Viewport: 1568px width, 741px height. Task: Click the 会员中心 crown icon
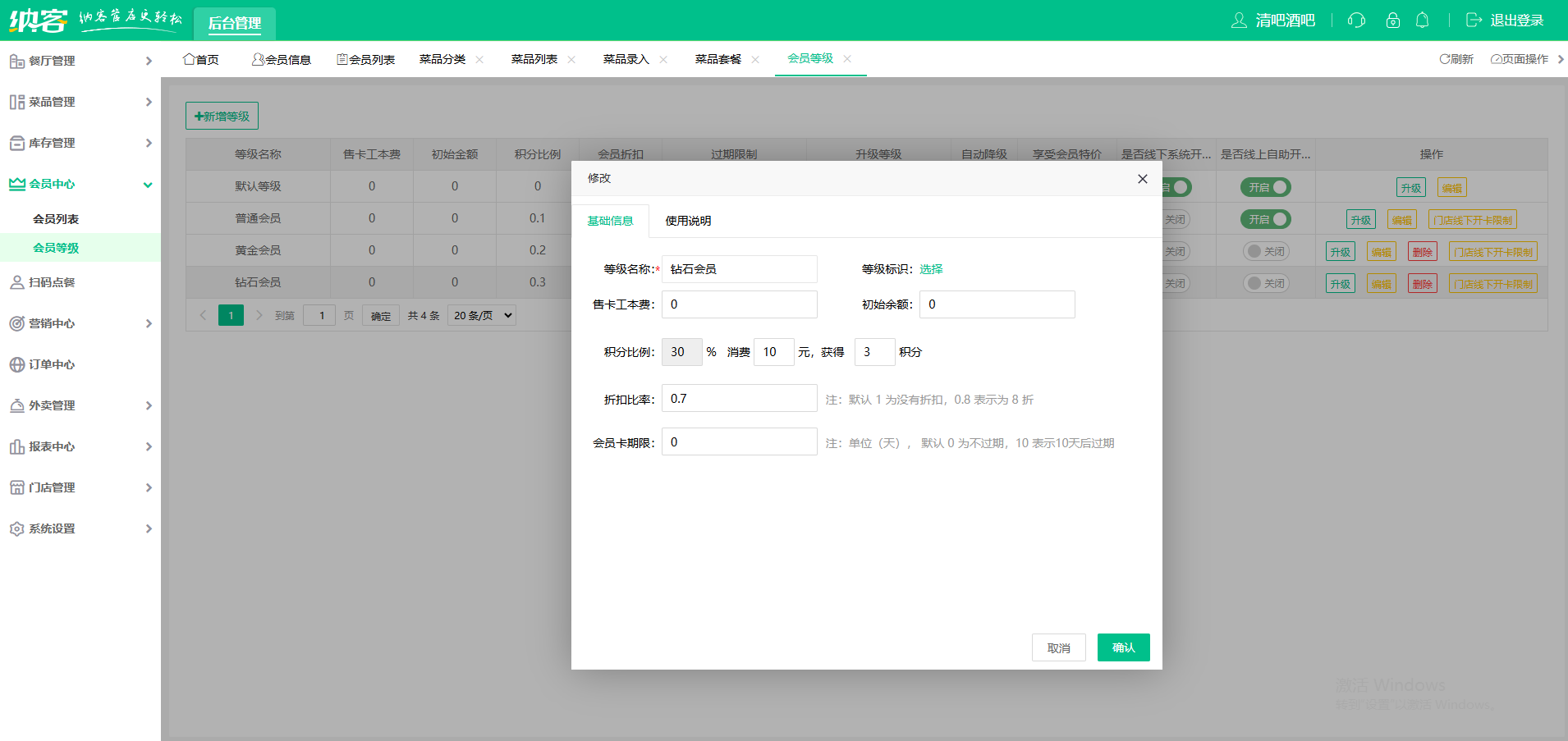(x=16, y=184)
